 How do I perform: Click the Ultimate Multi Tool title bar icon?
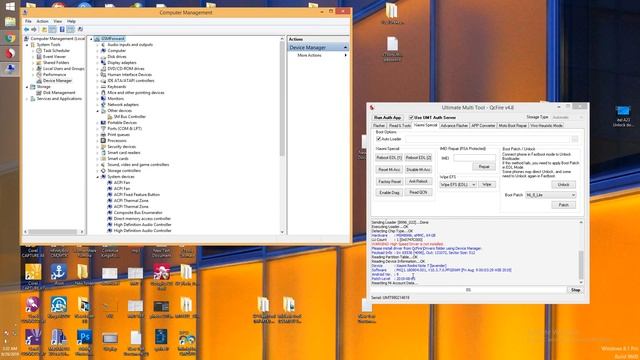(x=372, y=107)
